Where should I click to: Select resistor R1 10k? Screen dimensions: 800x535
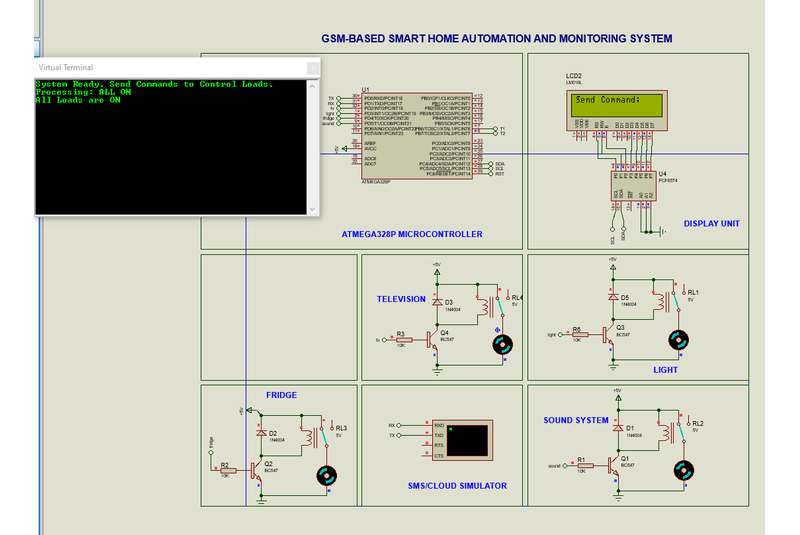(x=585, y=466)
